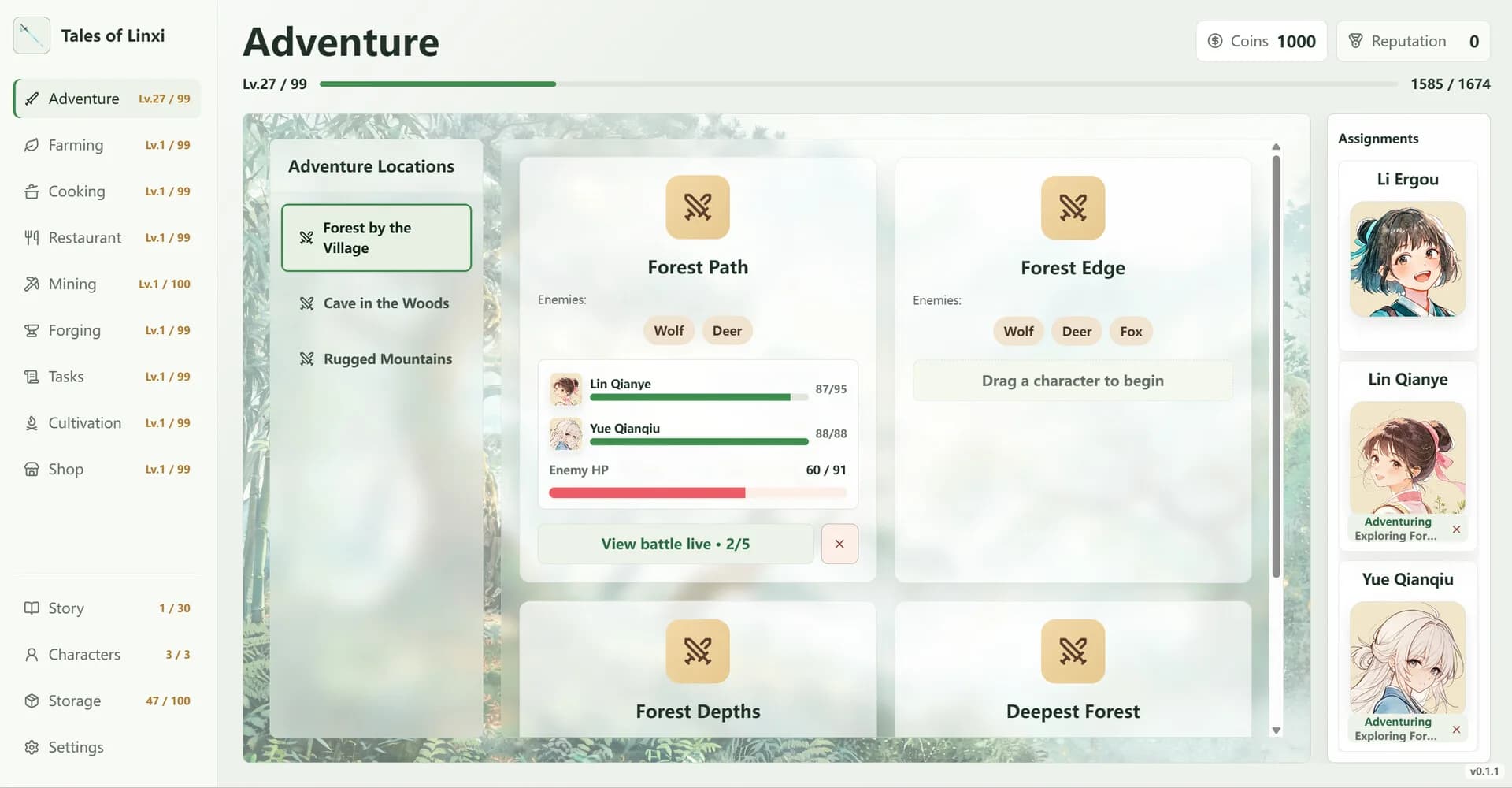The image size is (1512, 788).
Task: Click the Tasks checklist icon
Action: point(31,377)
